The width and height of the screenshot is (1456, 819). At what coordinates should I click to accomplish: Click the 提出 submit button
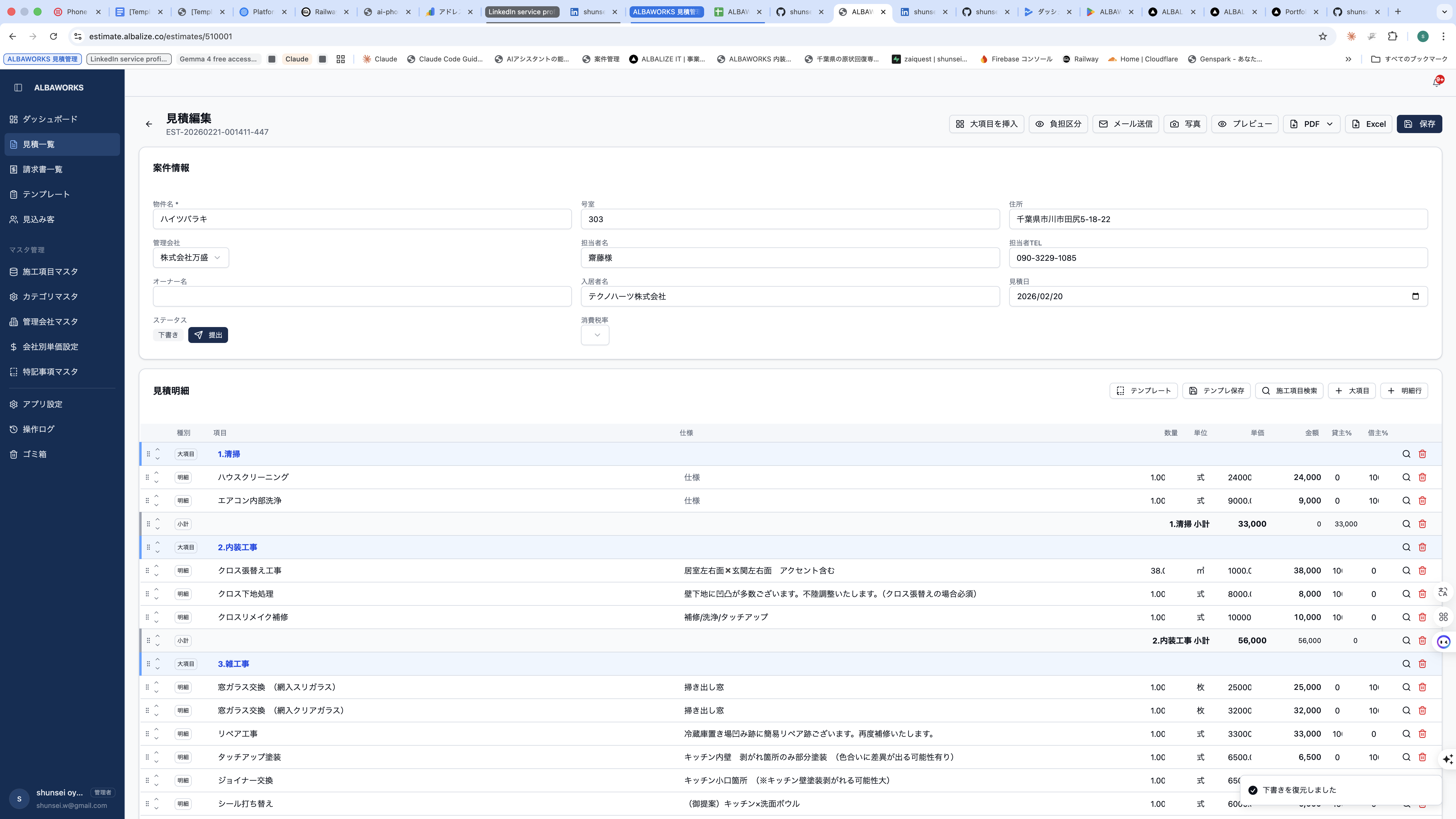coord(208,335)
